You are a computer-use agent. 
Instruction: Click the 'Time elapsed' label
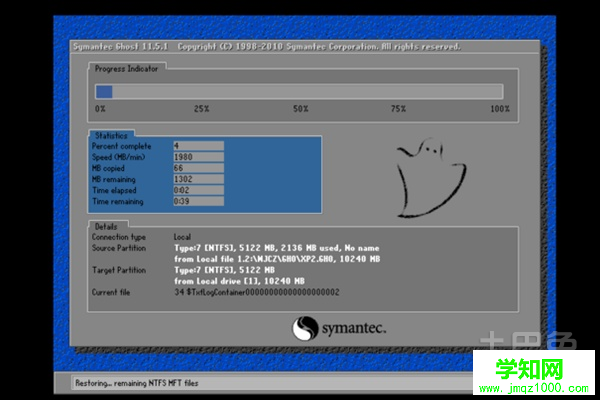point(114,190)
